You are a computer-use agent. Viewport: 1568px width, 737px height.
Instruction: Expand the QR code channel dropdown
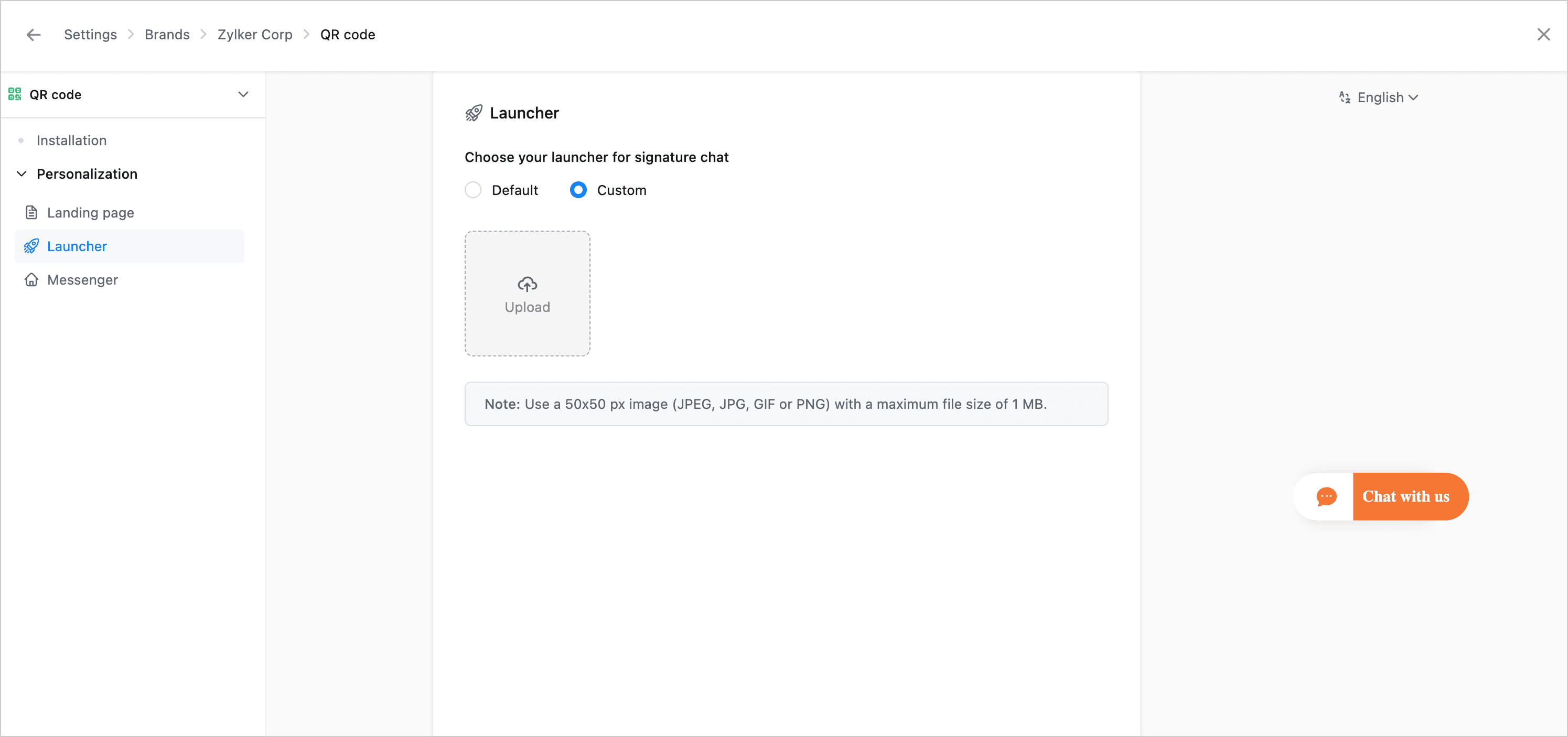click(243, 94)
